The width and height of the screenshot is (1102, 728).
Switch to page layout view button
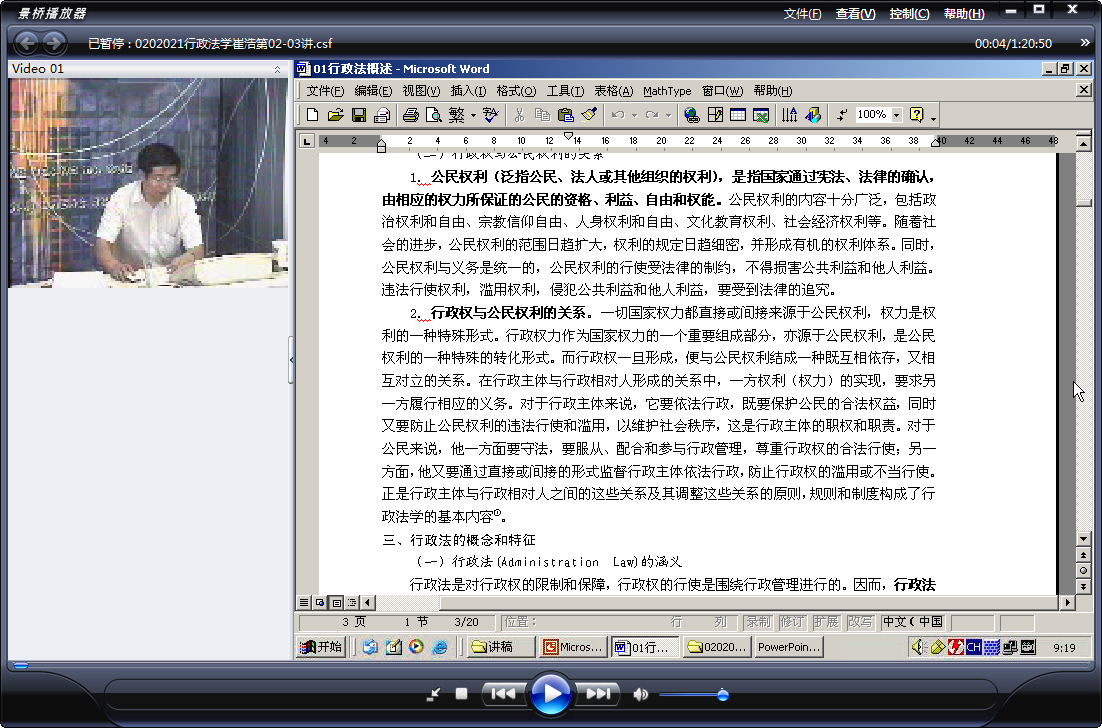coord(336,602)
